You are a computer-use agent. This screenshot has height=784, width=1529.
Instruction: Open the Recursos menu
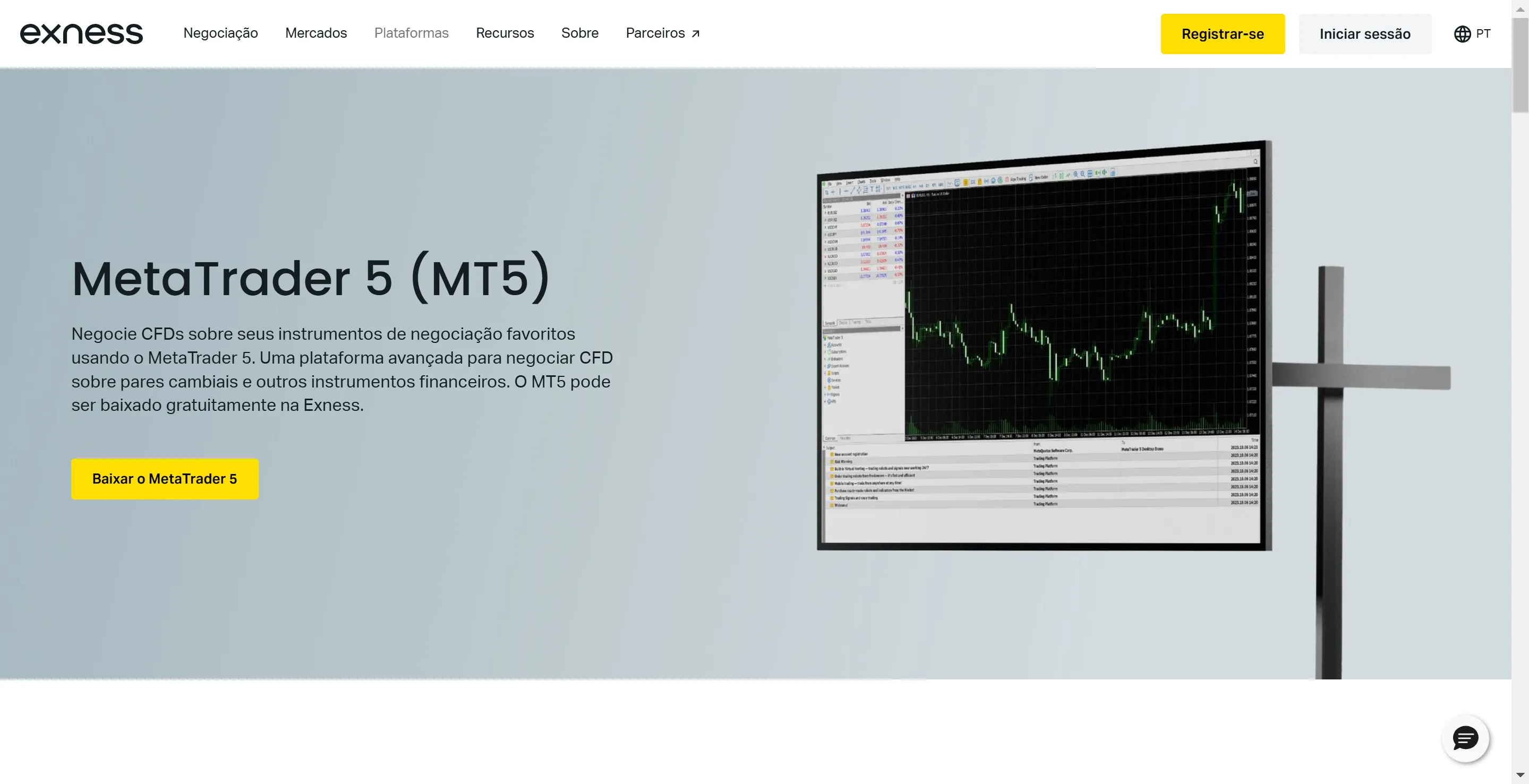505,33
